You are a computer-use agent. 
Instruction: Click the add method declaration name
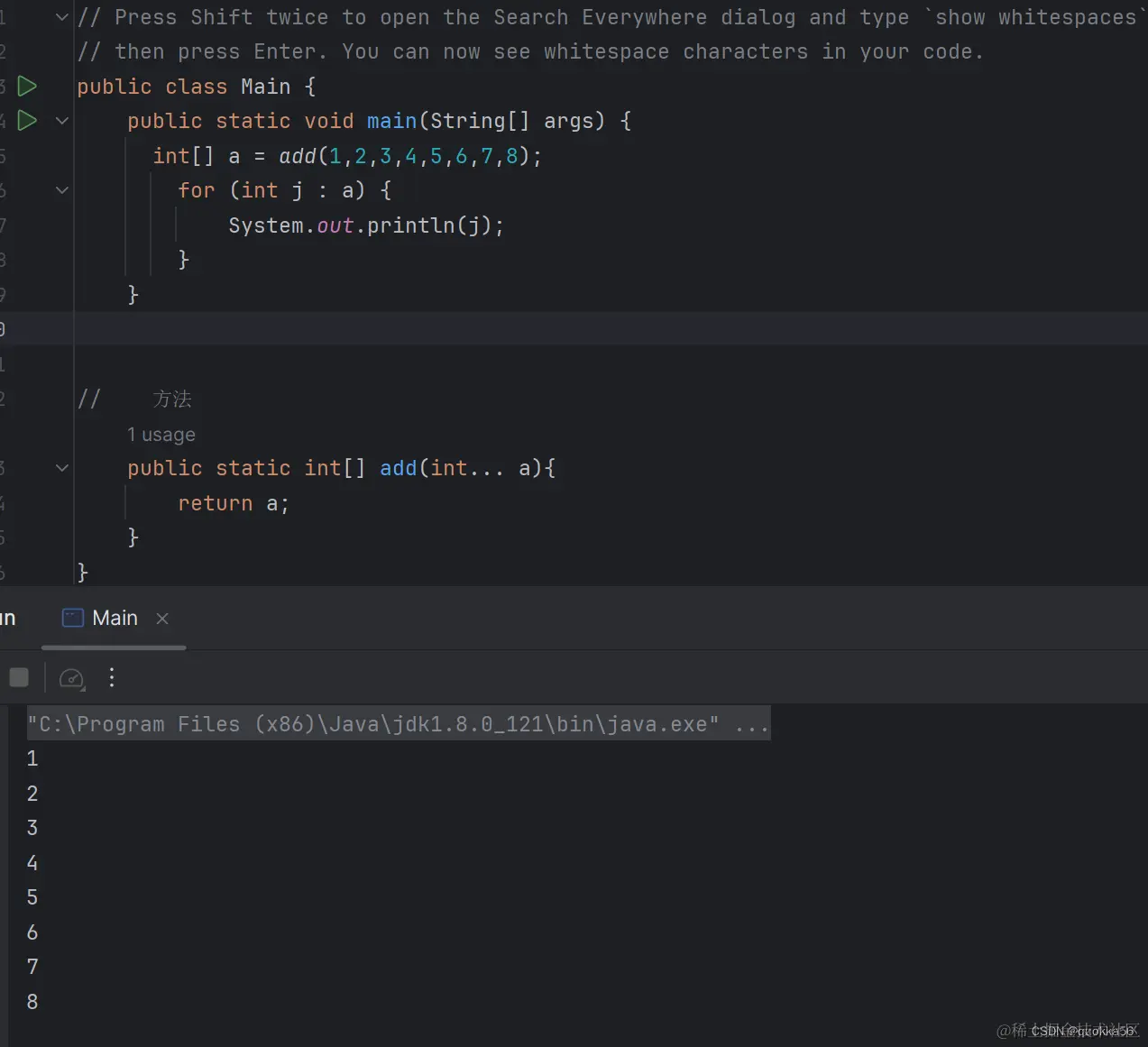pos(399,468)
